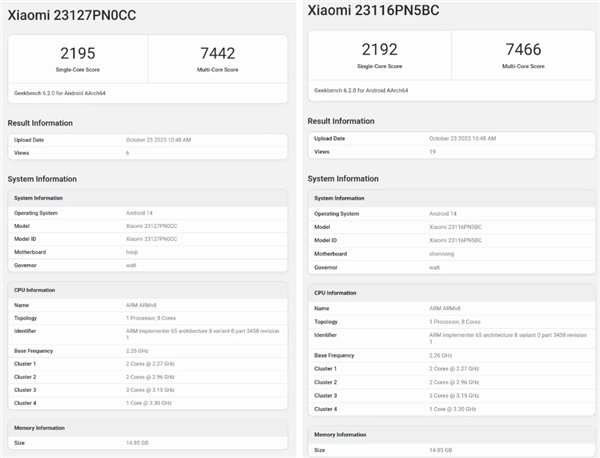Click Cluster 4 row in the 23127PN0CC panel
This screenshot has width=600, height=458.
click(147, 402)
